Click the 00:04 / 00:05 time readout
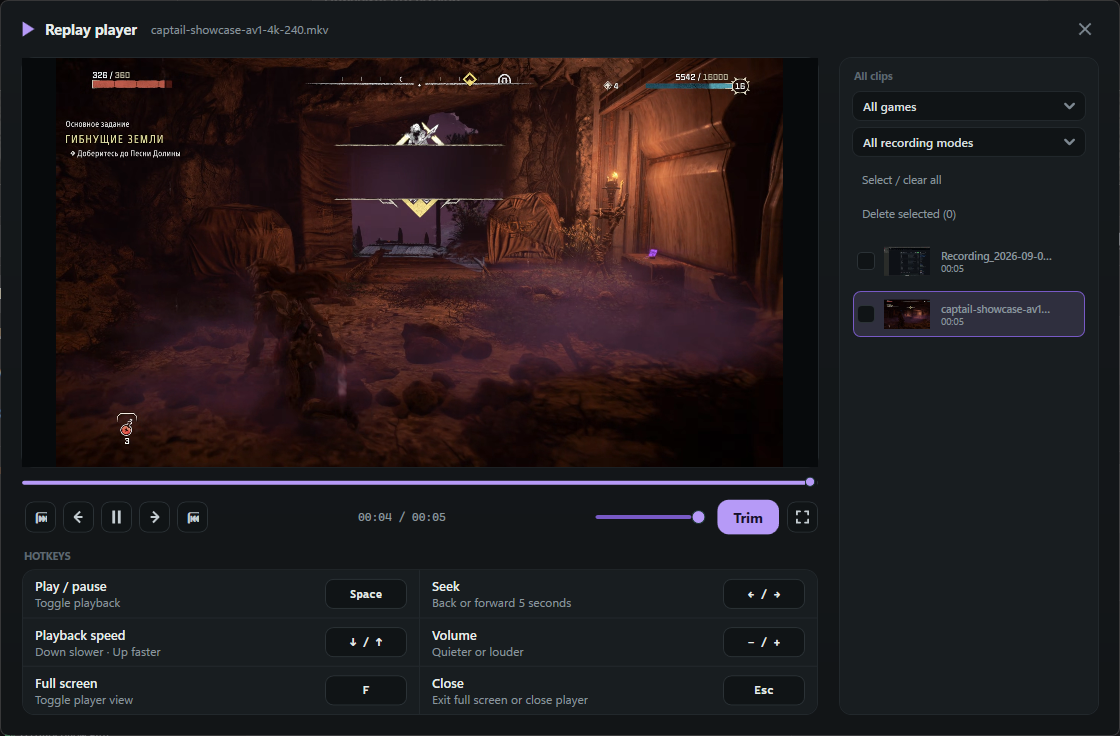 tap(401, 517)
